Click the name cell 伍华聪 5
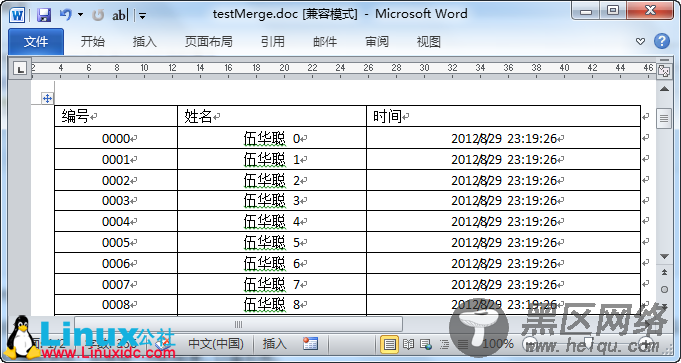The width and height of the screenshot is (681, 363). point(272,242)
